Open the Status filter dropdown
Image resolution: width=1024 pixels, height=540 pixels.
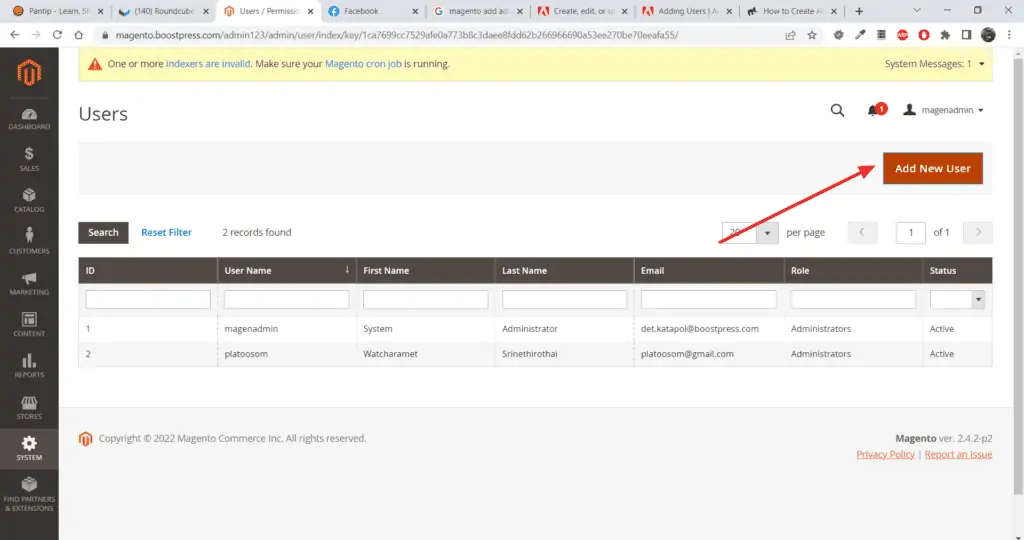click(x=957, y=300)
